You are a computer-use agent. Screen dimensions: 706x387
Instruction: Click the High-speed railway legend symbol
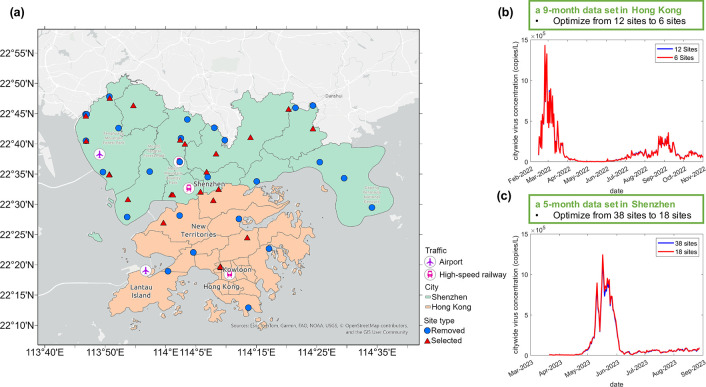[x=430, y=274]
